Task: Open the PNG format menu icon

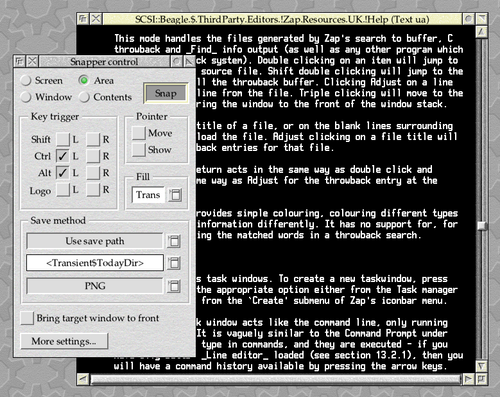Action: click(174, 286)
